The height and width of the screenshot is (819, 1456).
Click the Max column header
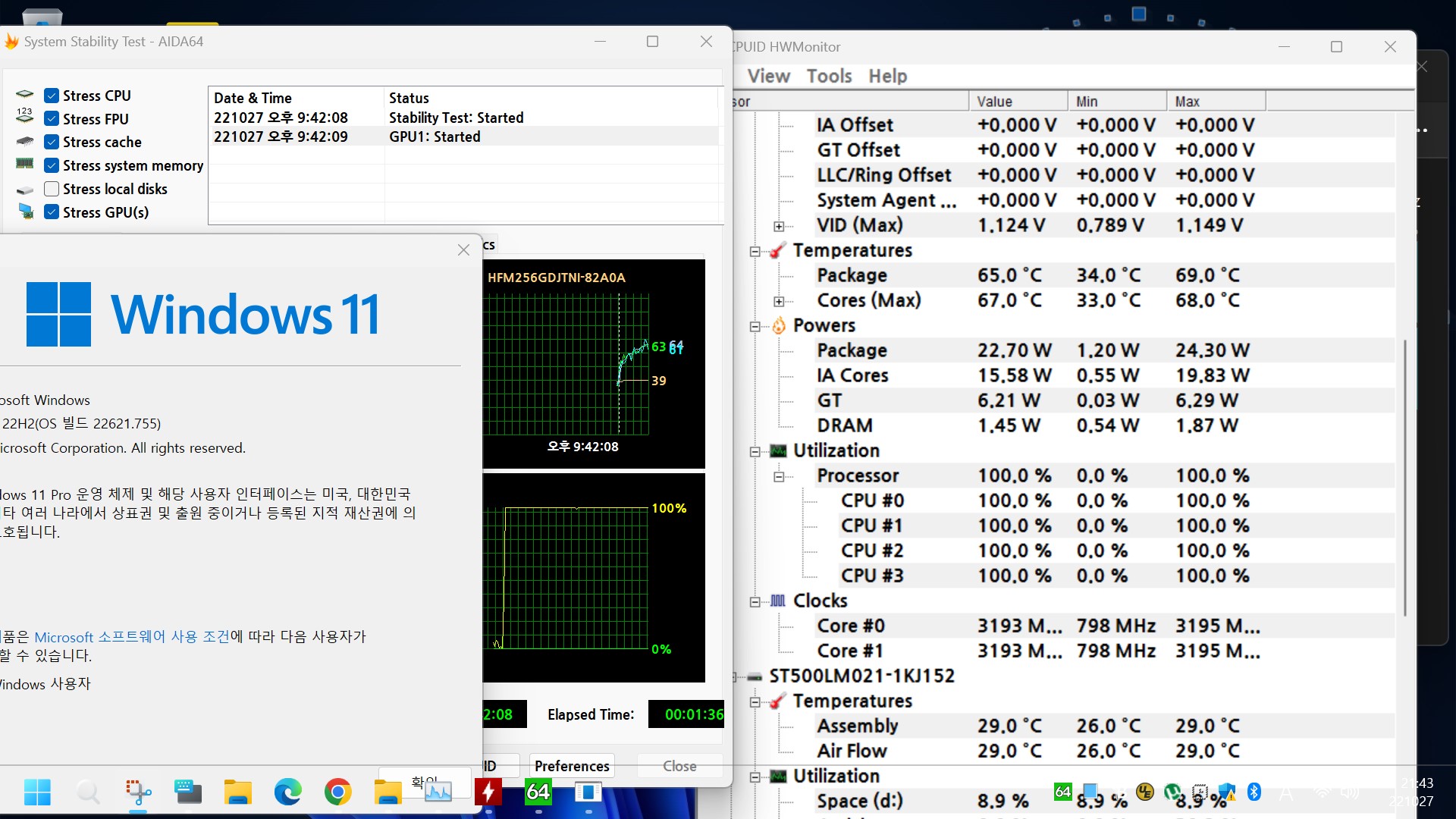click(x=1216, y=101)
